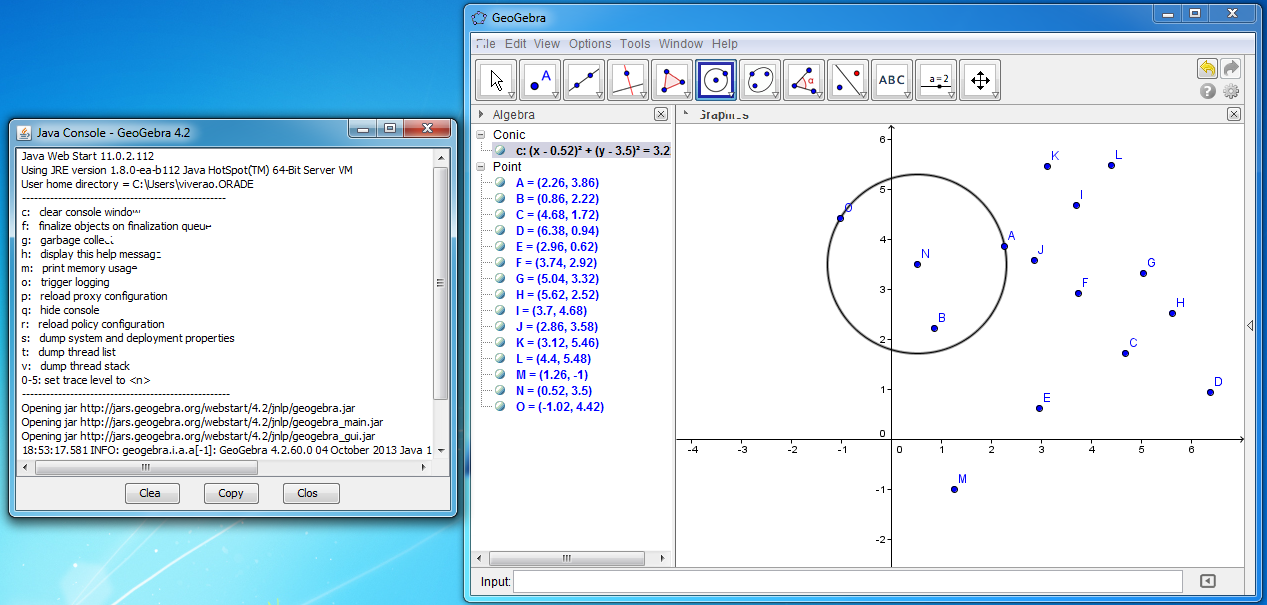1267x605 pixels.
Task: Expand the Algebra panel style bar triangle
Action: pos(481,115)
